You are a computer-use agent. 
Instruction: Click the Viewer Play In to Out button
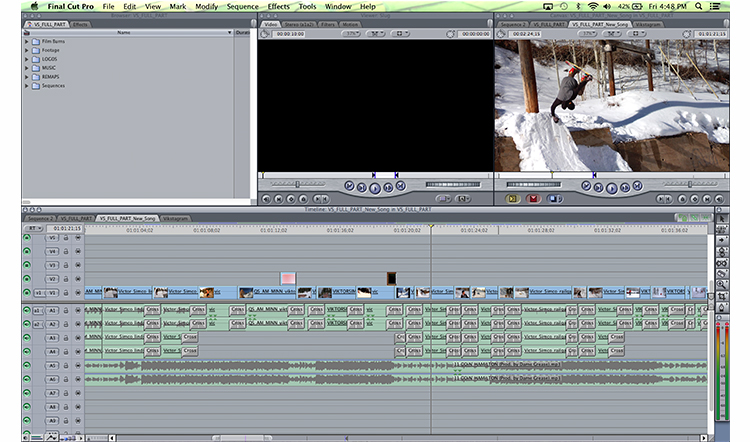pos(362,188)
